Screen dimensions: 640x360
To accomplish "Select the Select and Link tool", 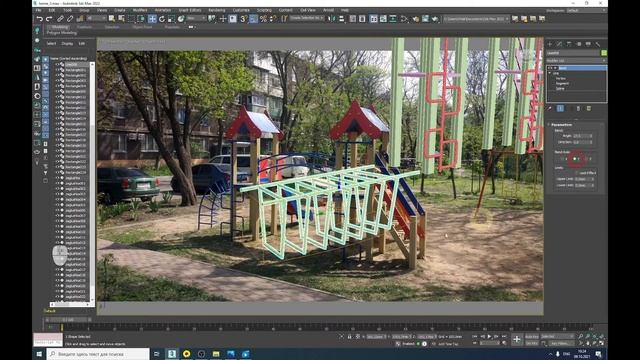I will point(60,19).
